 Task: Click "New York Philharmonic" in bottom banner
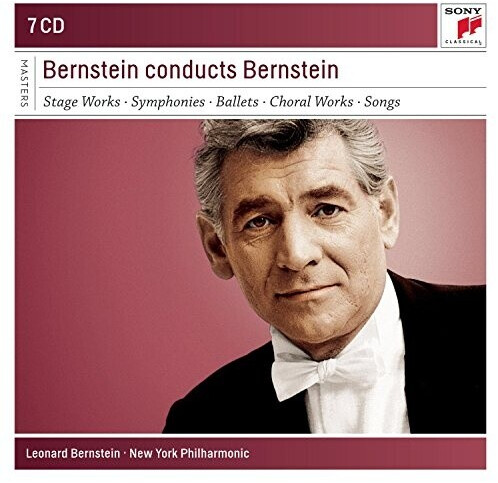pyautogui.click(x=189, y=453)
